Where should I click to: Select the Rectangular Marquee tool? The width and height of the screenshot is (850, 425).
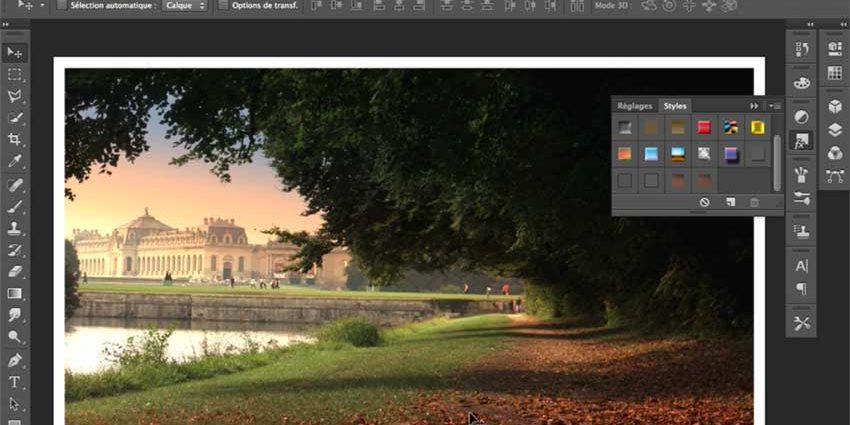point(15,75)
